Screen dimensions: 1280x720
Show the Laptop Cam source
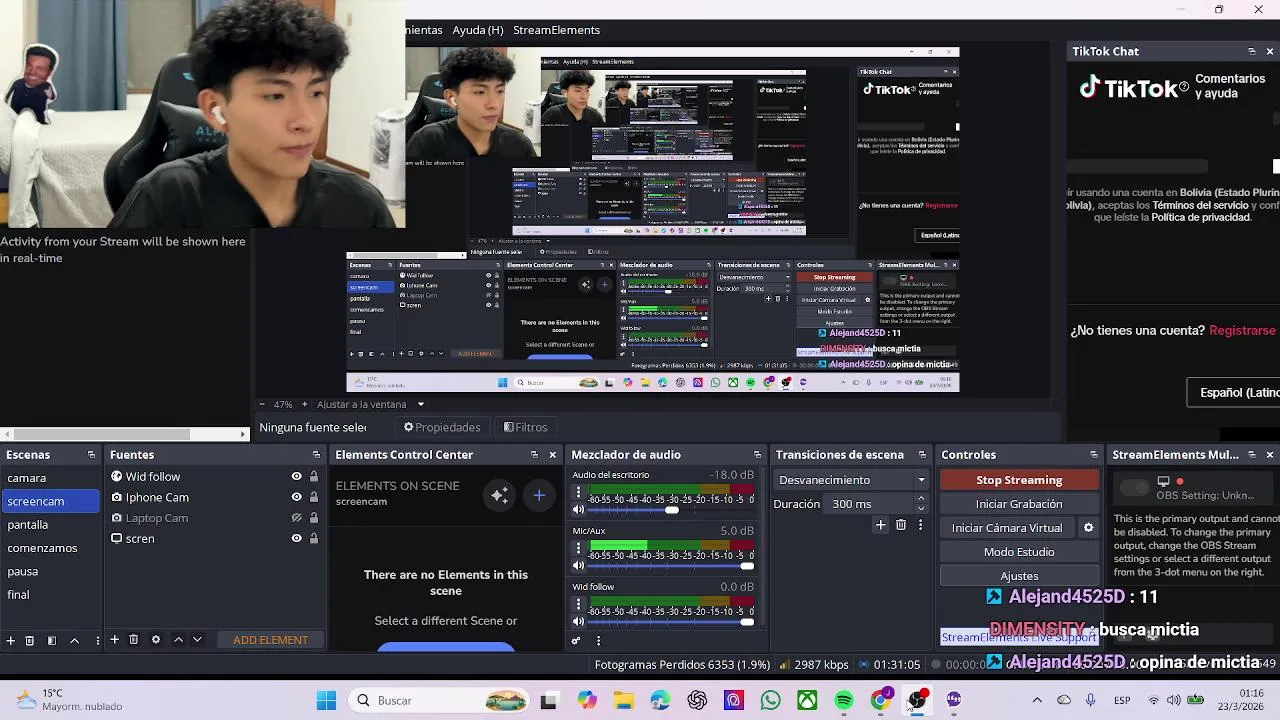296,518
